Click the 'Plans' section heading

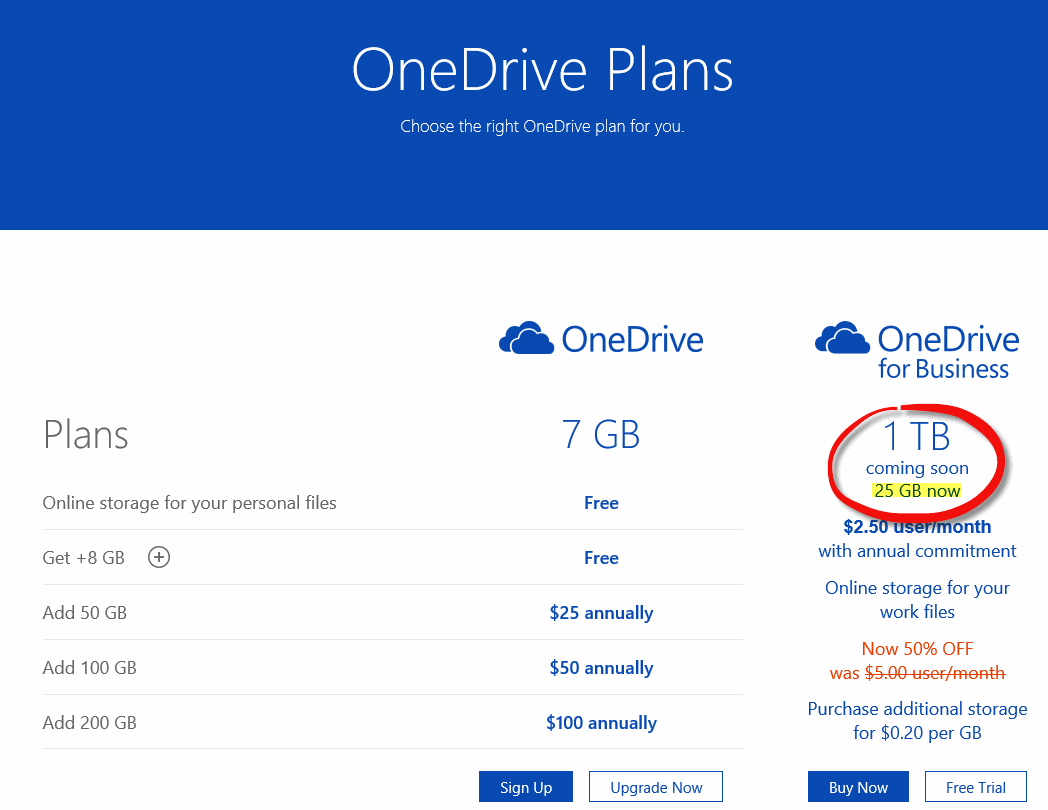86,434
